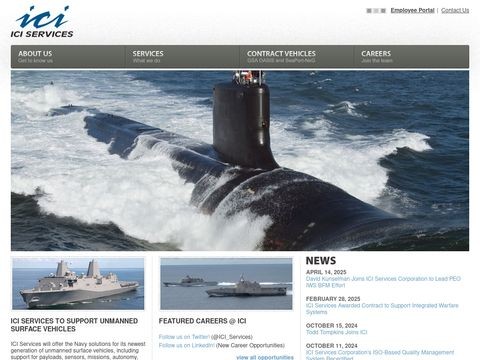480x360 pixels.
Task: Open the Todd Tompkins Joins ICI news
Action: point(336,332)
